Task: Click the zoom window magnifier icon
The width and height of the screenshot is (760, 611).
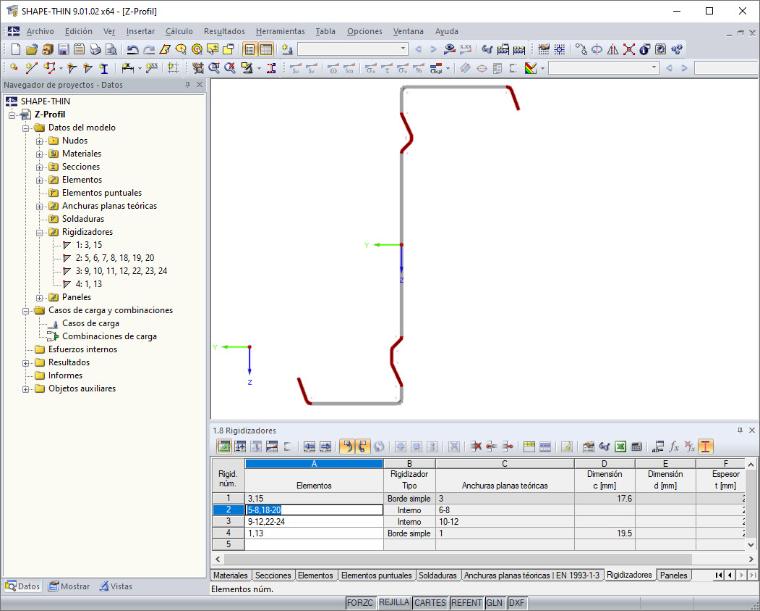Action: 214,68
